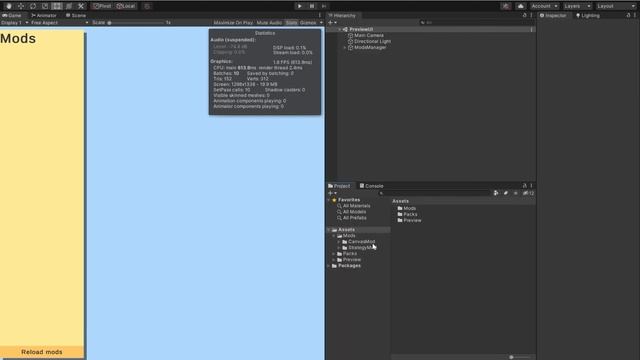The width and height of the screenshot is (640, 360).
Task: Expand the Packs folder in tree
Action: (334, 254)
